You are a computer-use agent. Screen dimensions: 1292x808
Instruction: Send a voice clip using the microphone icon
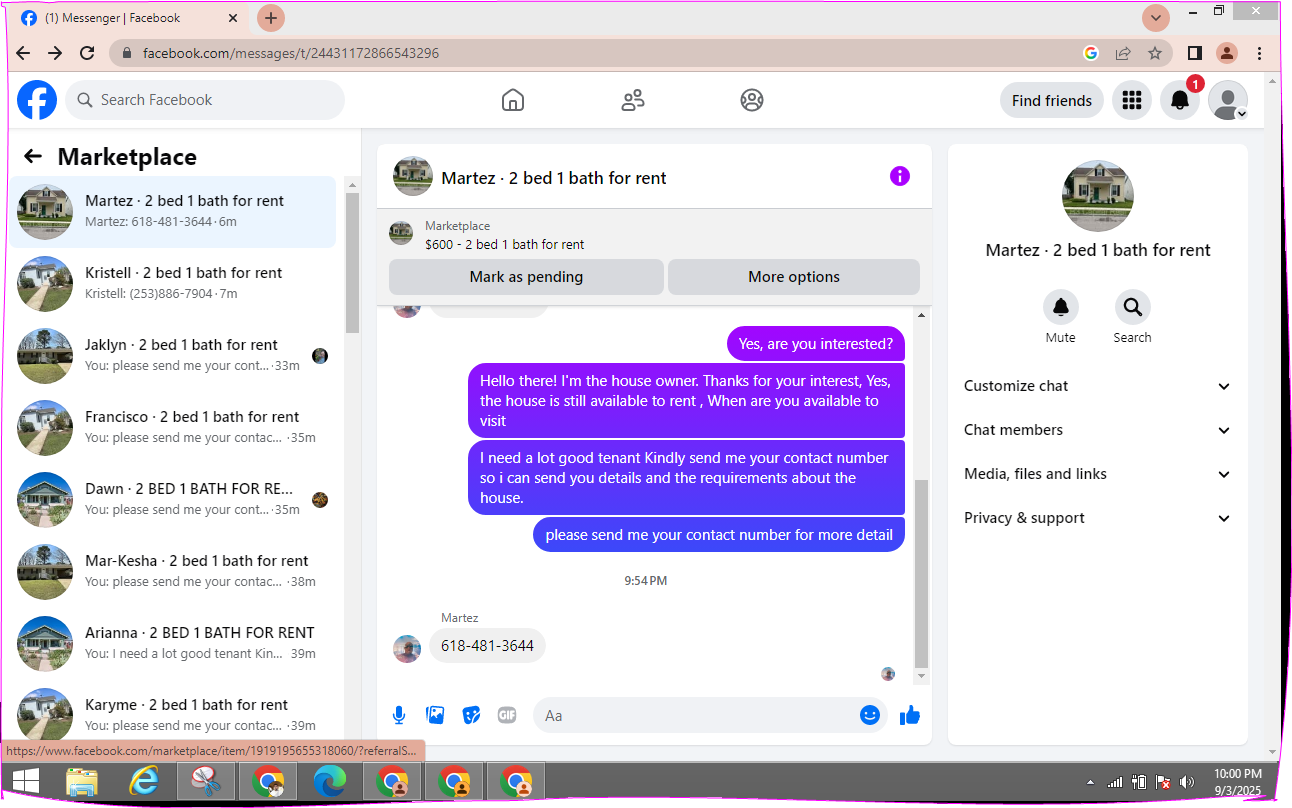(x=399, y=715)
